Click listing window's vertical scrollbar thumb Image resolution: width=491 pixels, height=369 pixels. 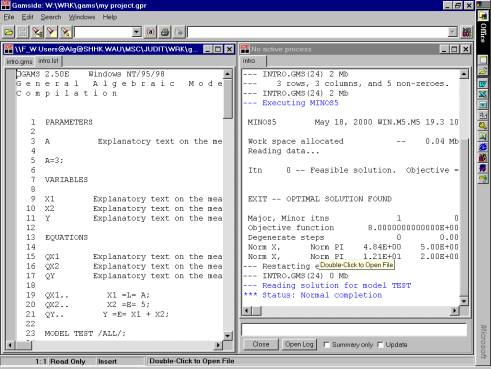pyautogui.click(x=228, y=99)
